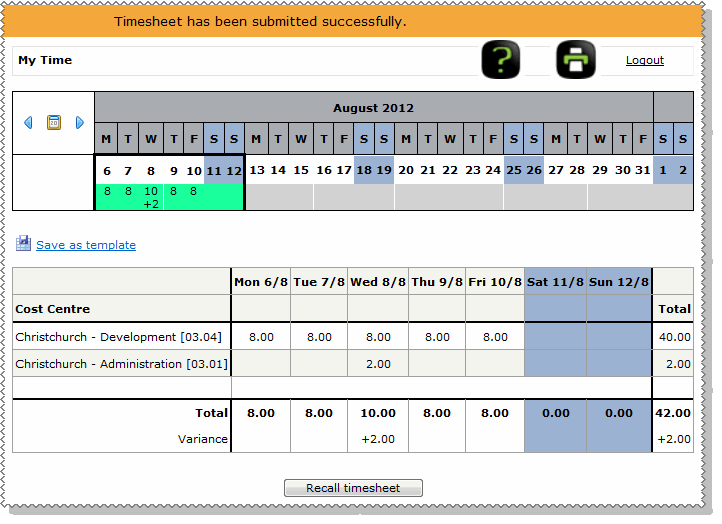Select Saturday 11 in the calendar
Screen dimensions: 722x524
point(214,171)
